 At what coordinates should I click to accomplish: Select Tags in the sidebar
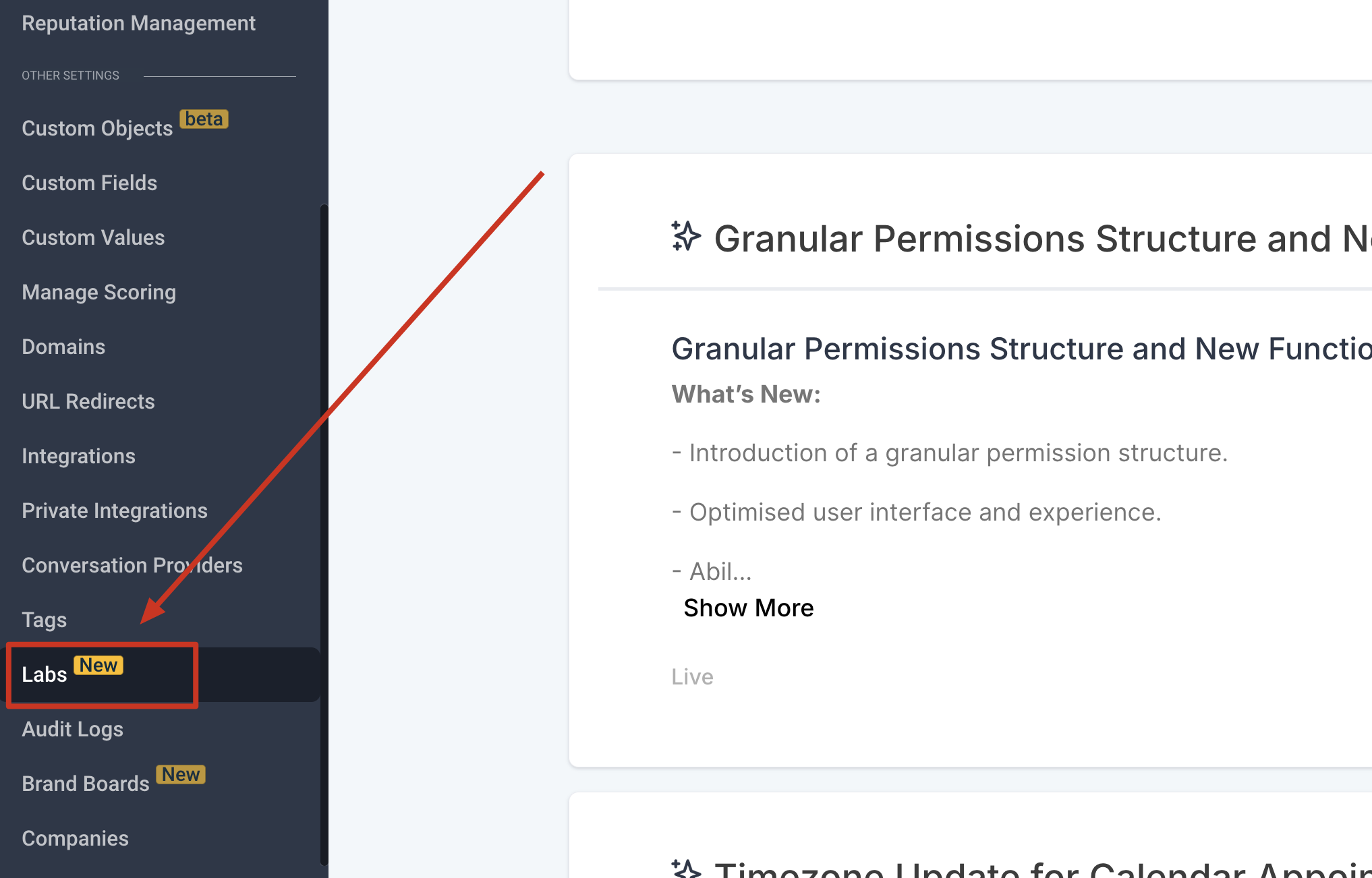[x=44, y=620]
